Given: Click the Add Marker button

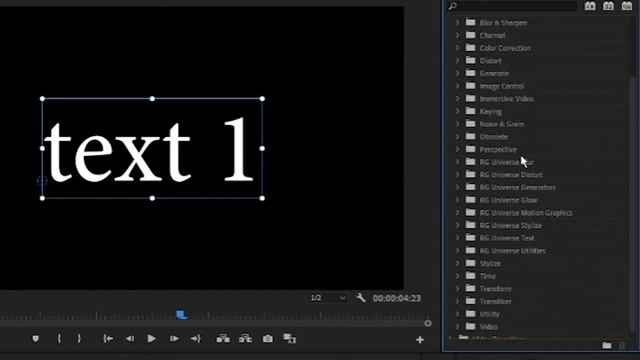Looking at the screenshot, I should (x=36, y=339).
